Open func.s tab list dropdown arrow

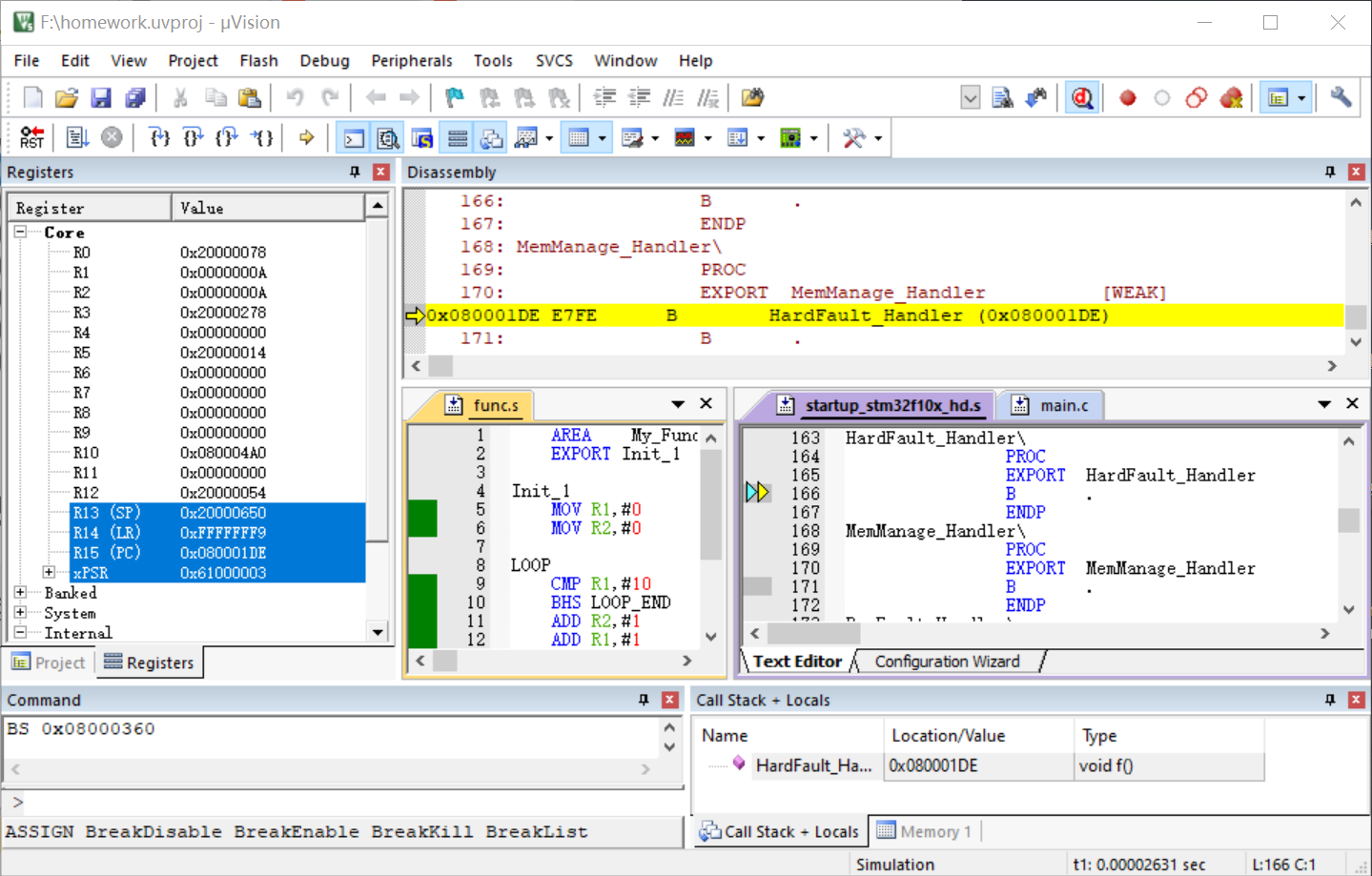678,404
